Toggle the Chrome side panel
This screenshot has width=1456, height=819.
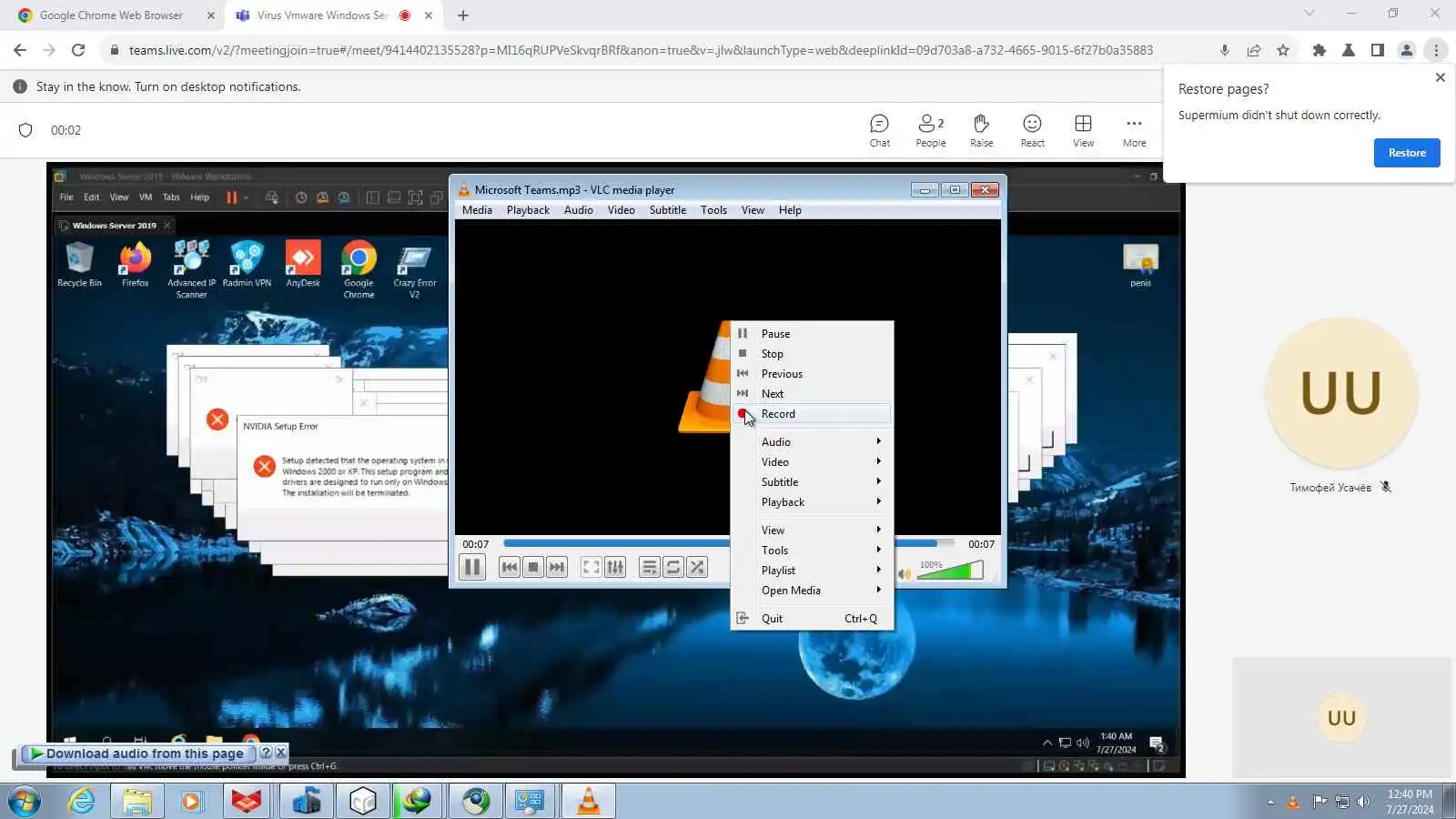1378,50
